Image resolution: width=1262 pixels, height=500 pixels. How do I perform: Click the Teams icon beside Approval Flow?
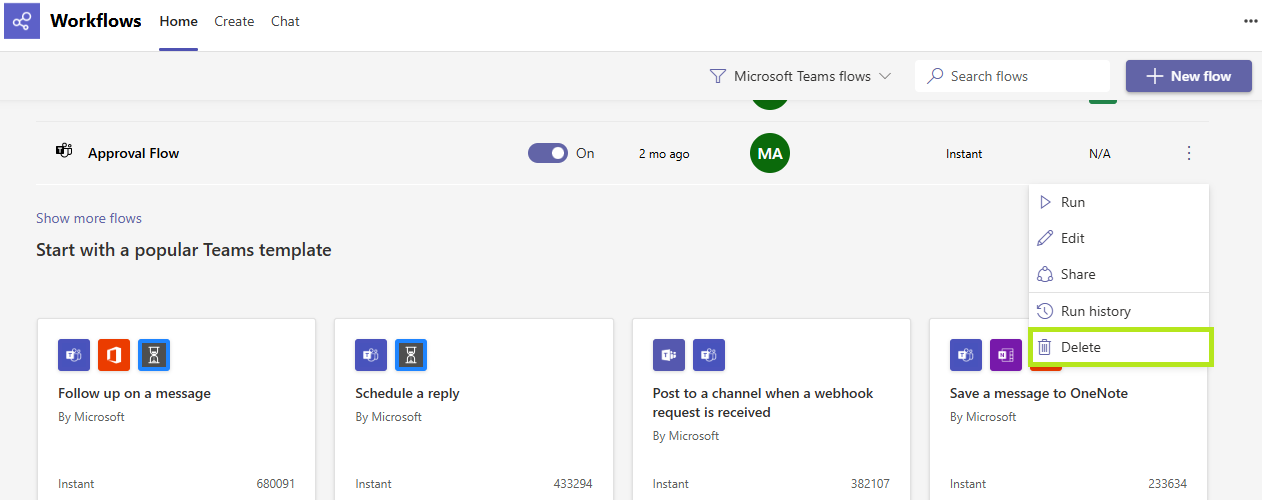tap(64, 152)
